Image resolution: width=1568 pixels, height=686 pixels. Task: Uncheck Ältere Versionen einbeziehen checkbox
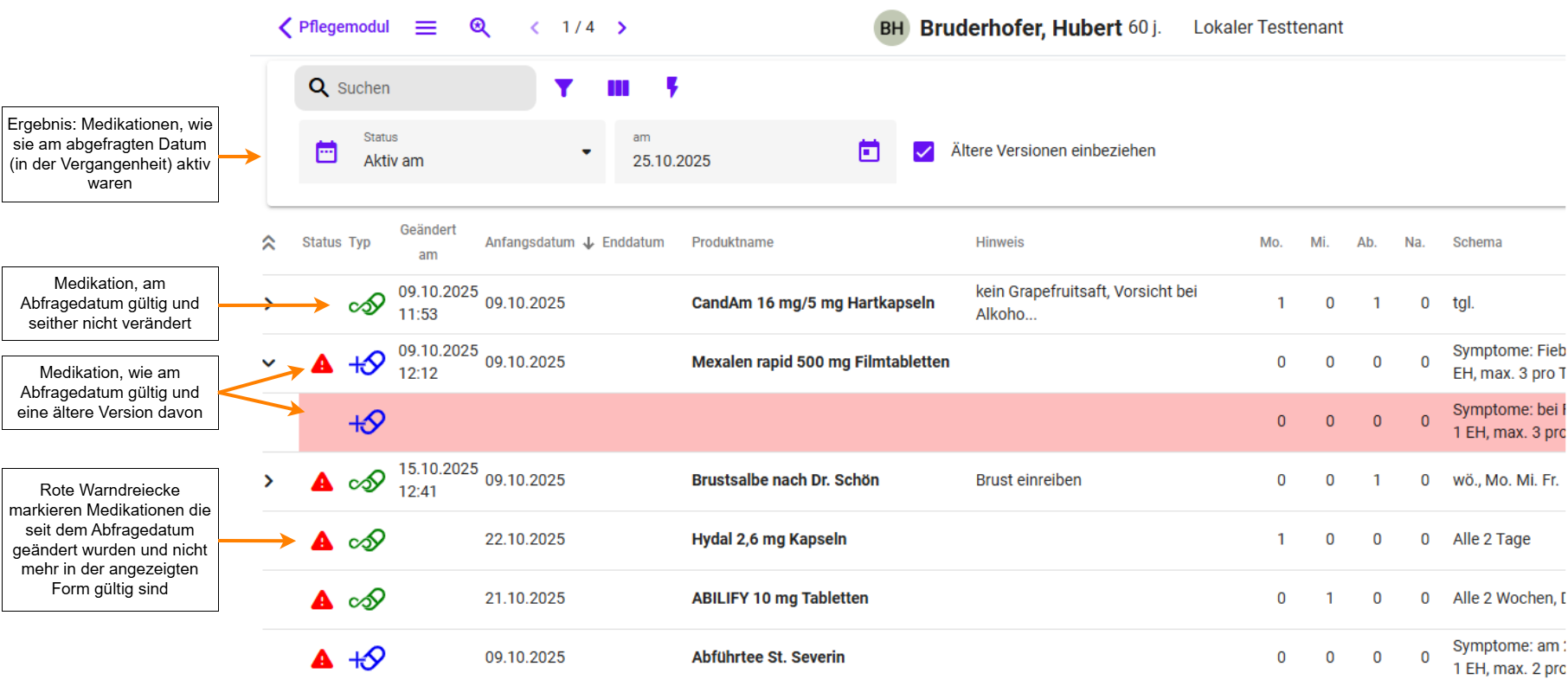(x=923, y=151)
